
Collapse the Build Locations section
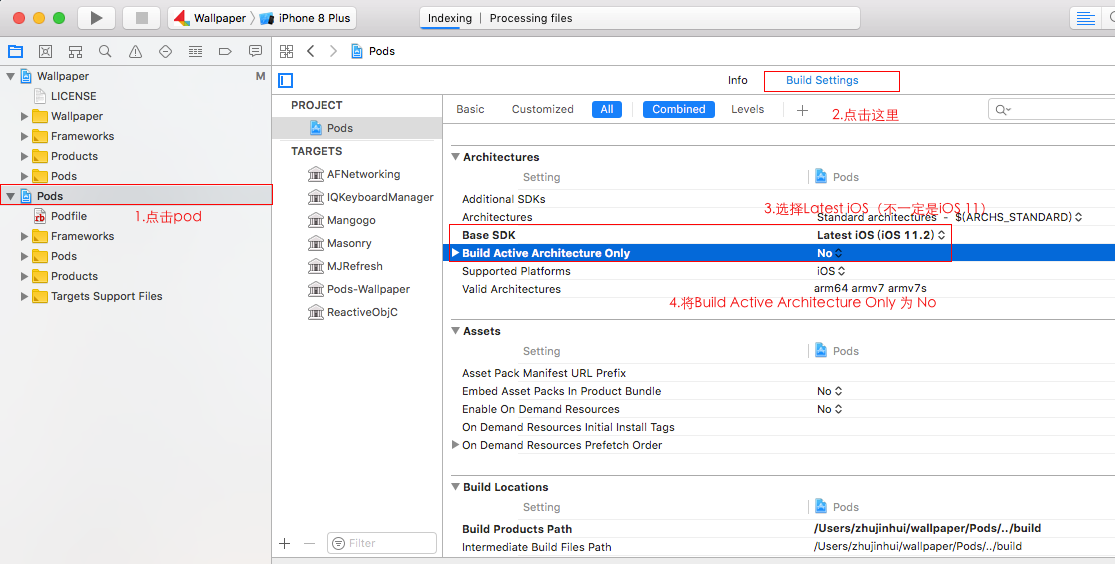455,487
